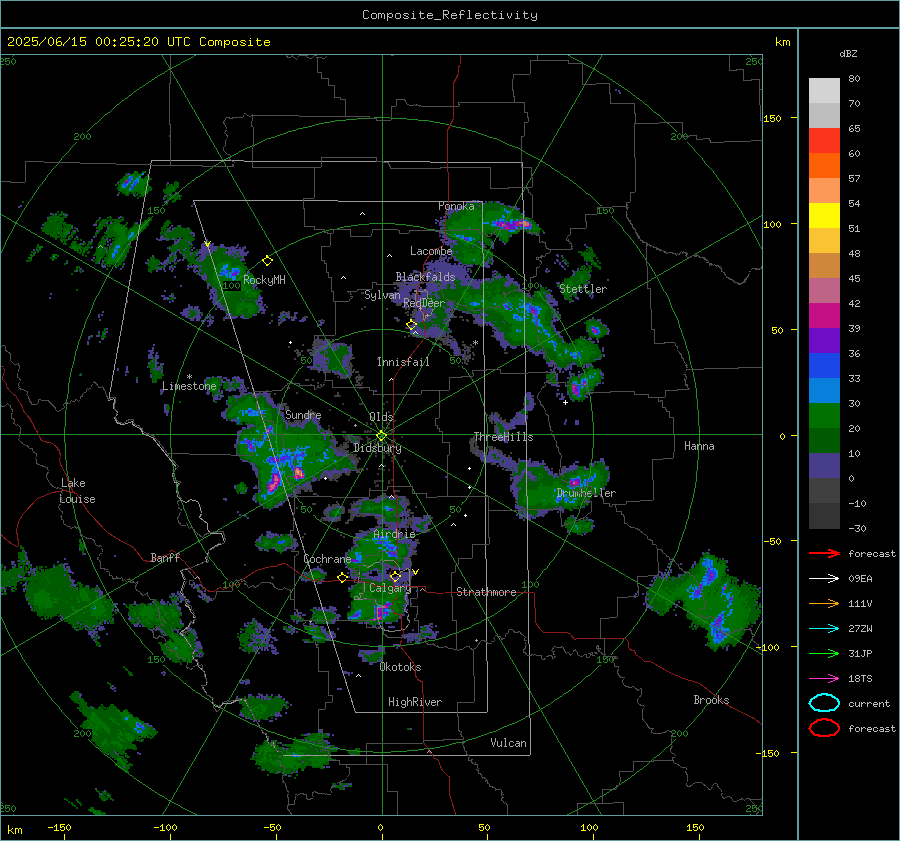Click the yellow diamond marker near RockyMH

tap(267, 261)
